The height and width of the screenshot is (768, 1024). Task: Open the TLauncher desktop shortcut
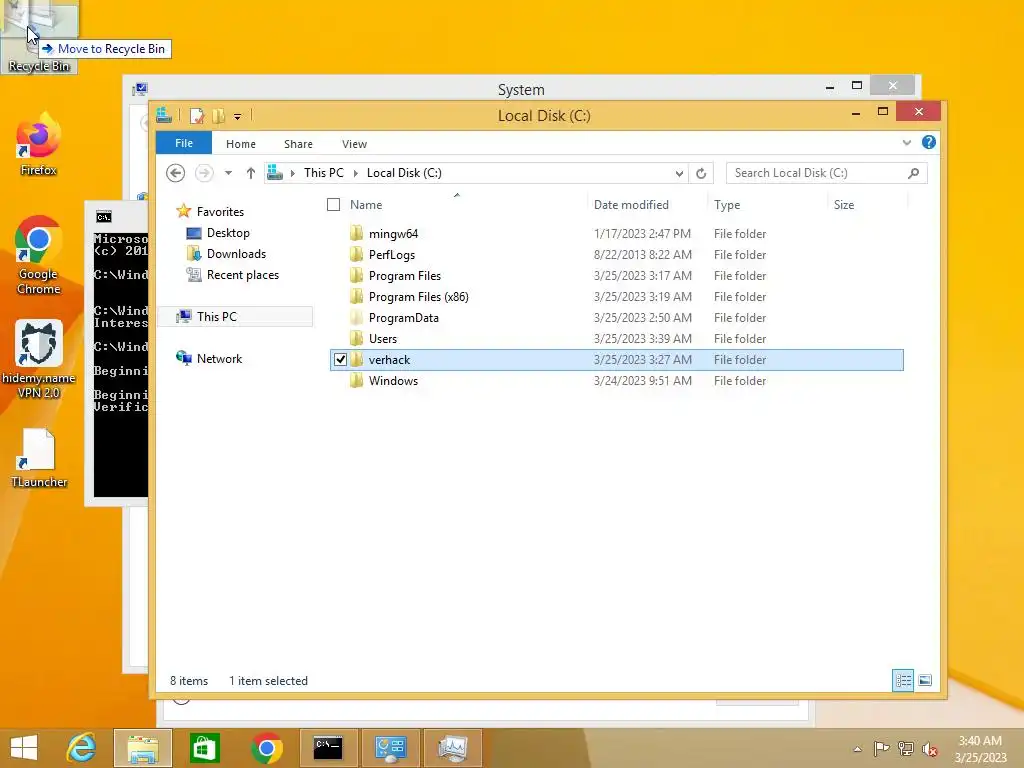pyautogui.click(x=39, y=458)
